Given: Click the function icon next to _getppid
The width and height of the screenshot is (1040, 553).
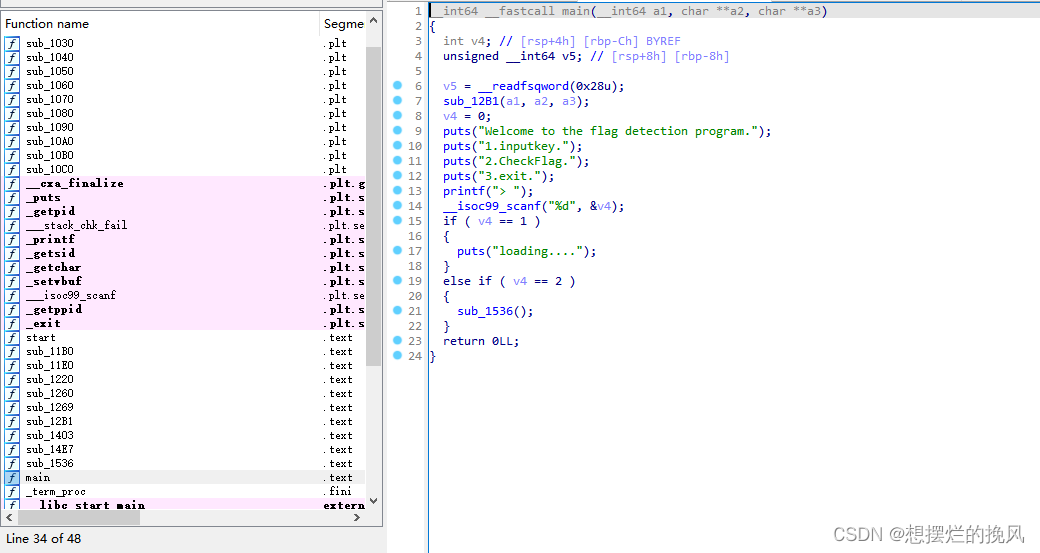Looking at the screenshot, I should (x=12, y=309).
